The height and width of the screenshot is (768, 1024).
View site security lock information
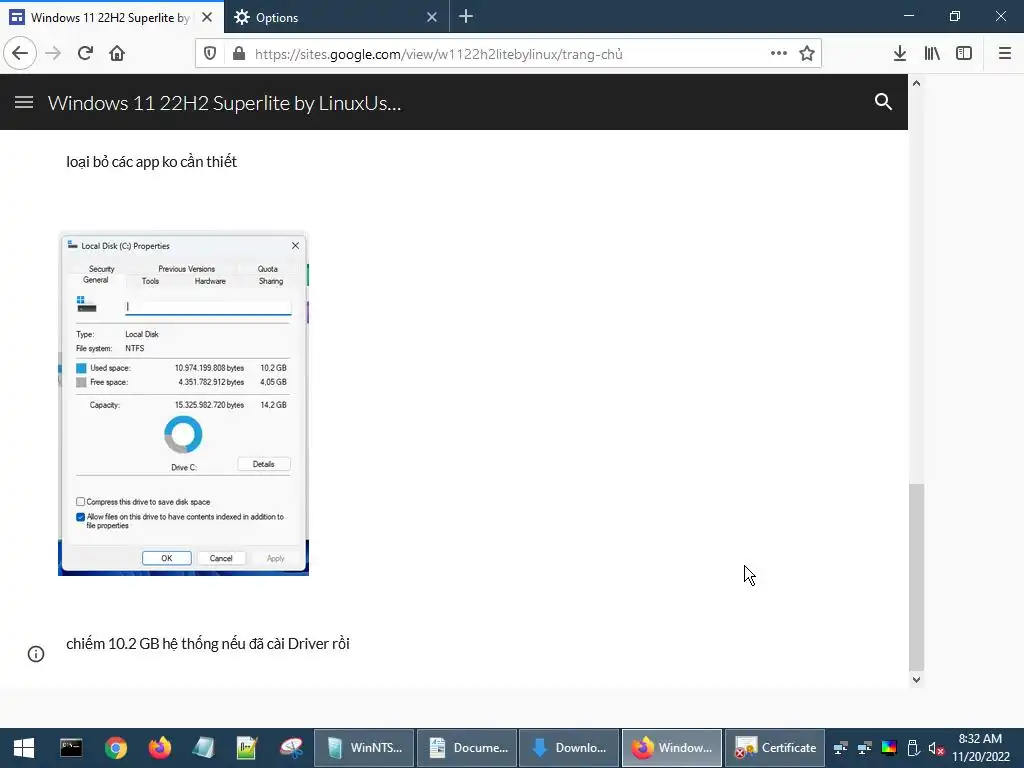[239, 54]
